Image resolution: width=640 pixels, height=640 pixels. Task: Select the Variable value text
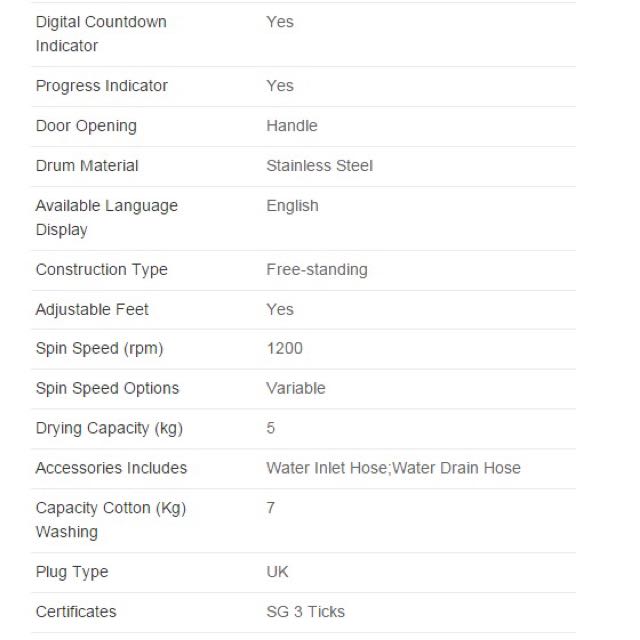coord(296,388)
